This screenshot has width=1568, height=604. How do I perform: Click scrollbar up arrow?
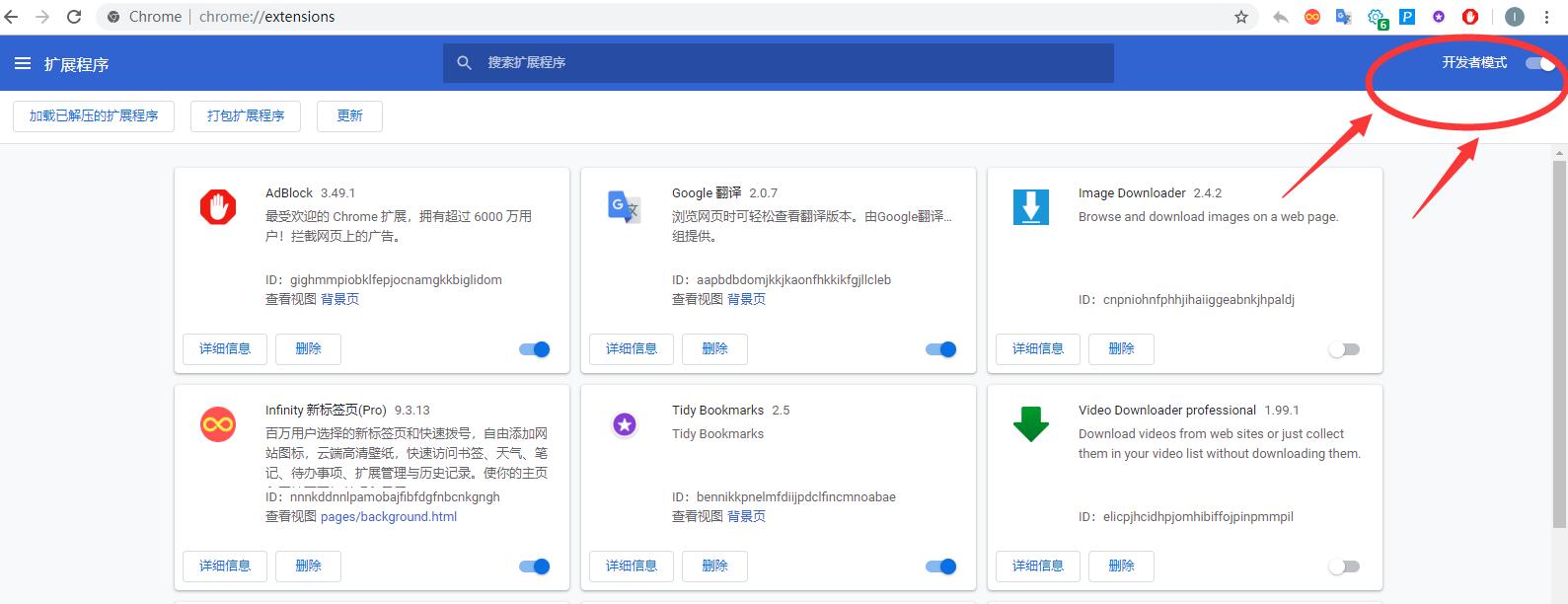(x=1560, y=153)
